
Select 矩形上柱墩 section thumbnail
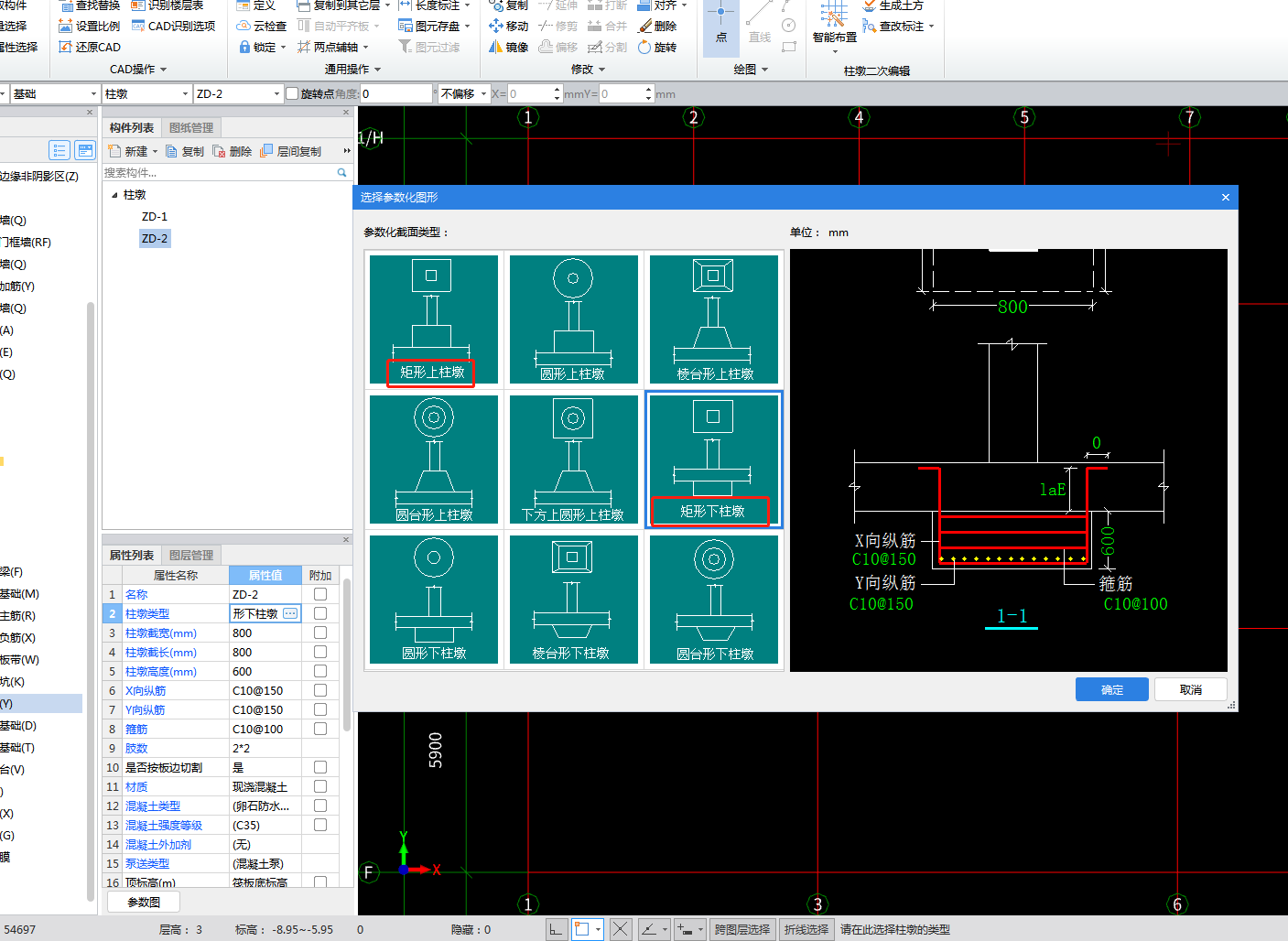coord(434,319)
